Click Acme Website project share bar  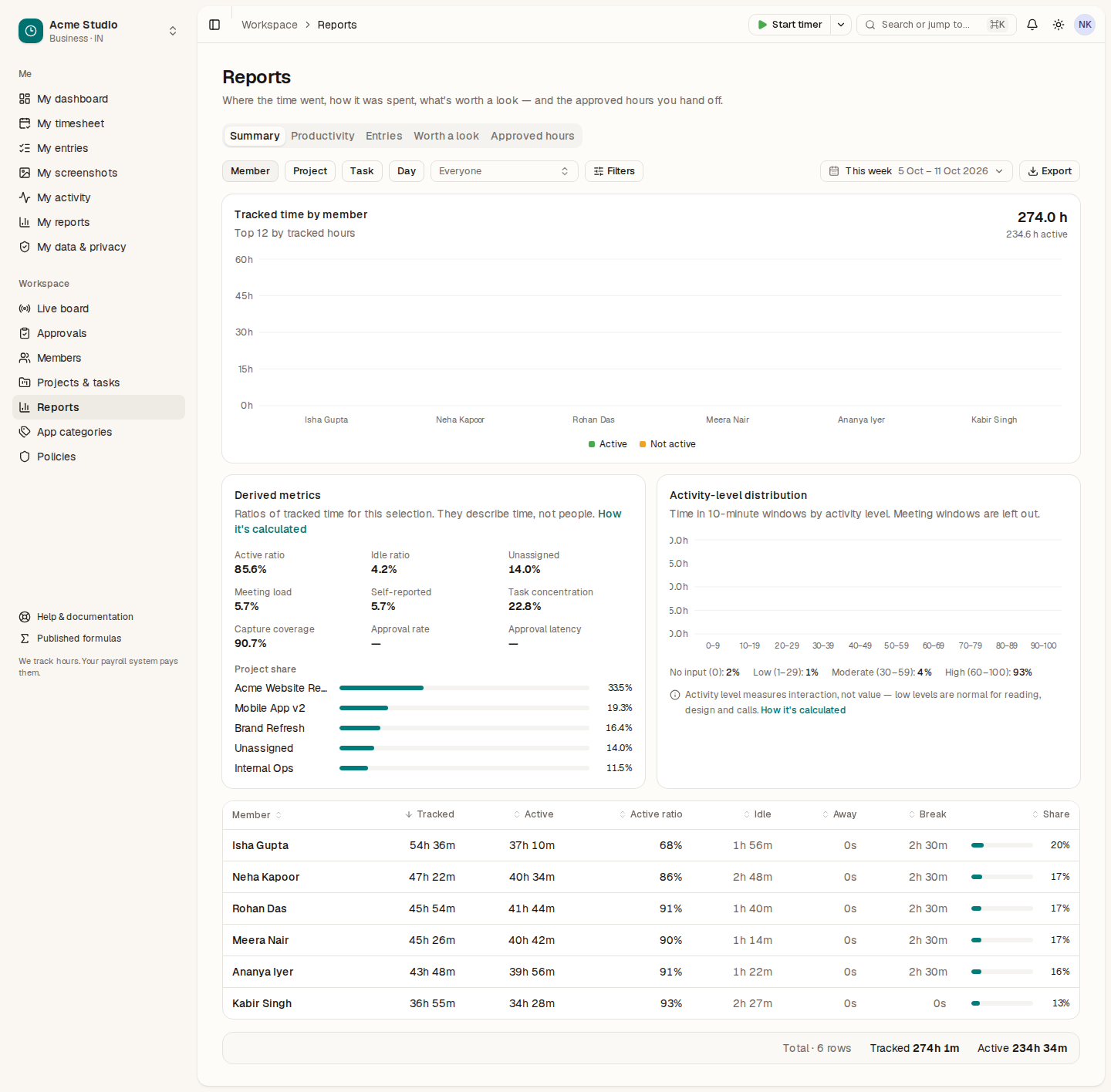(x=464, y=688)
